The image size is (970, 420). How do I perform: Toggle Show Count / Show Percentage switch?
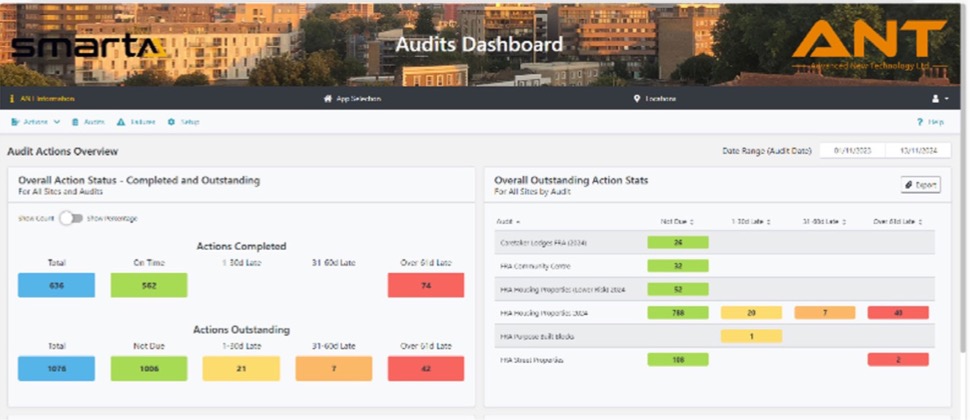[x=70, y=217]
